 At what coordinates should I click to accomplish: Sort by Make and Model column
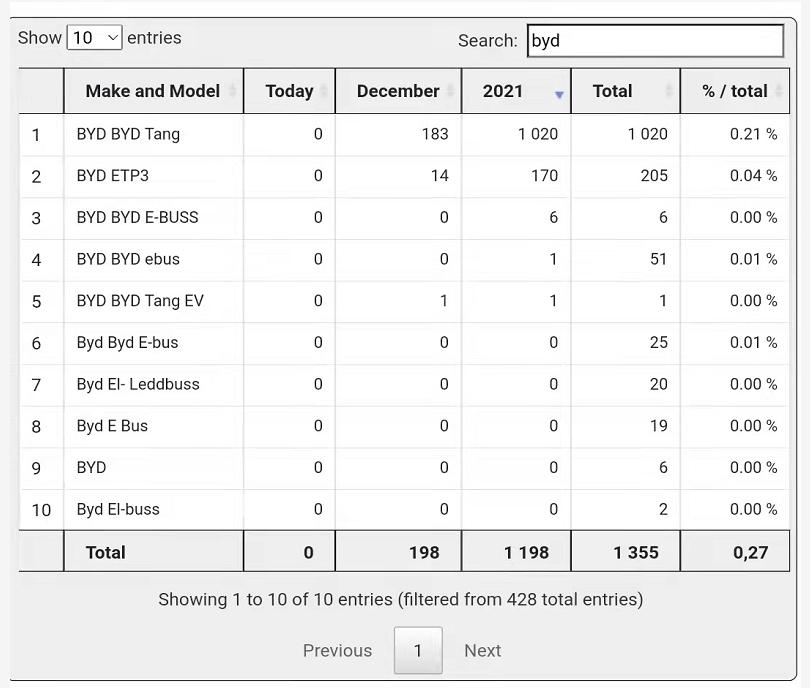tap(153, 91)
